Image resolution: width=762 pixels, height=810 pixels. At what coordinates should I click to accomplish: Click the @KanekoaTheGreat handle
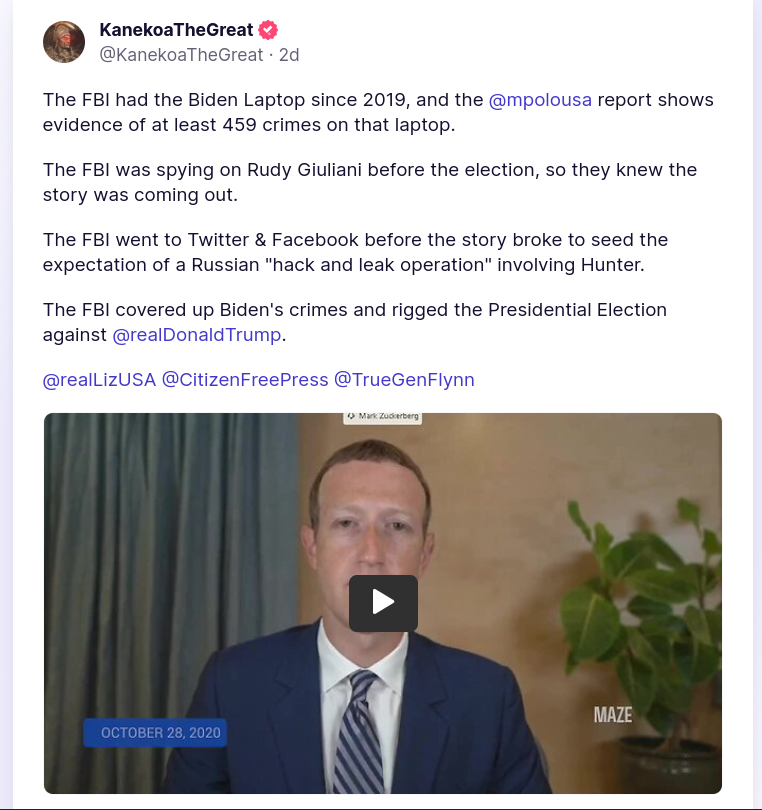[181, 55]
